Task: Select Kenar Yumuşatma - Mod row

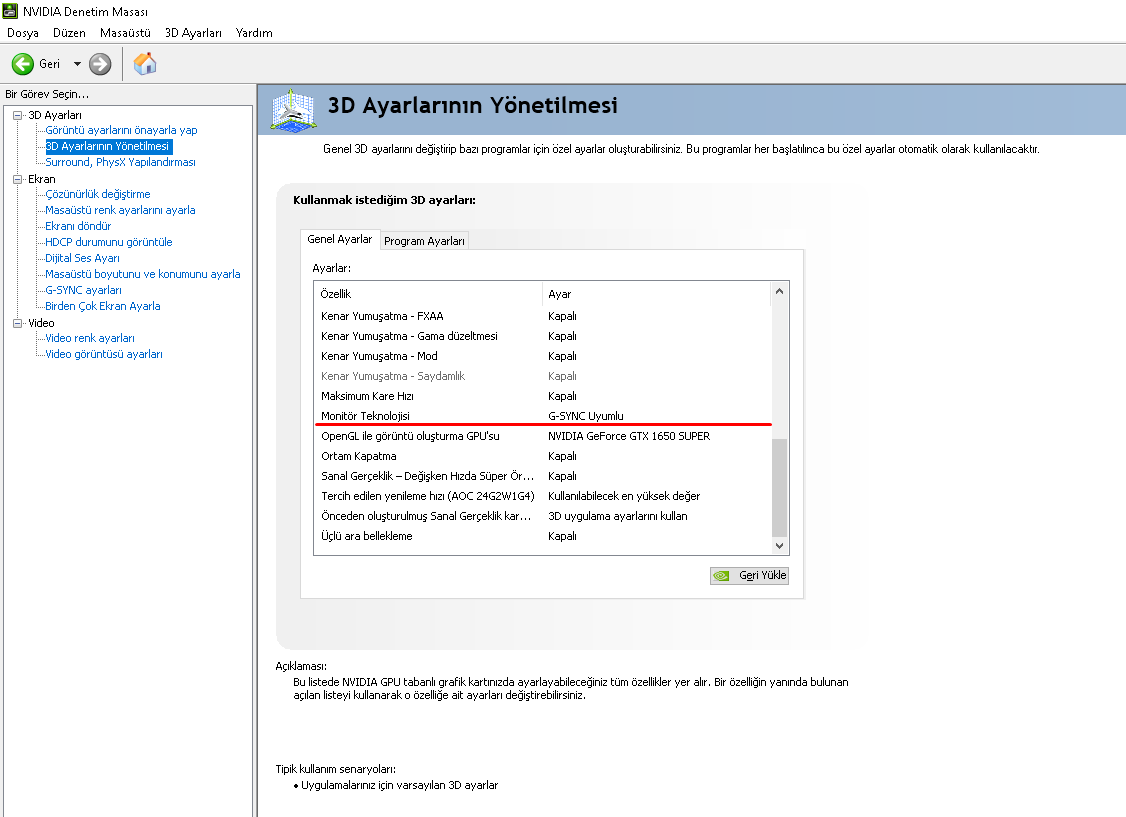Action: [543, 356]
